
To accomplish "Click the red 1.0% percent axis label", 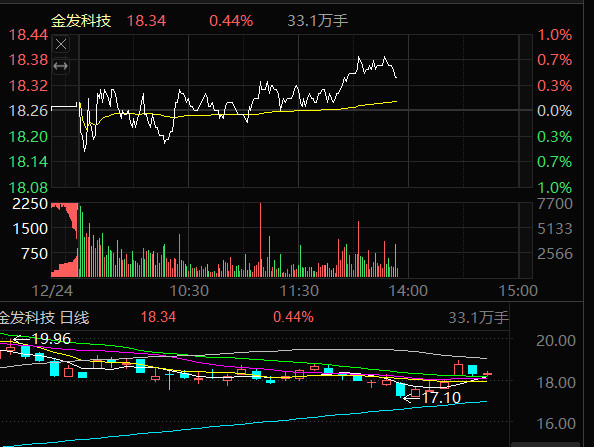I will click(x=555, y=35).
